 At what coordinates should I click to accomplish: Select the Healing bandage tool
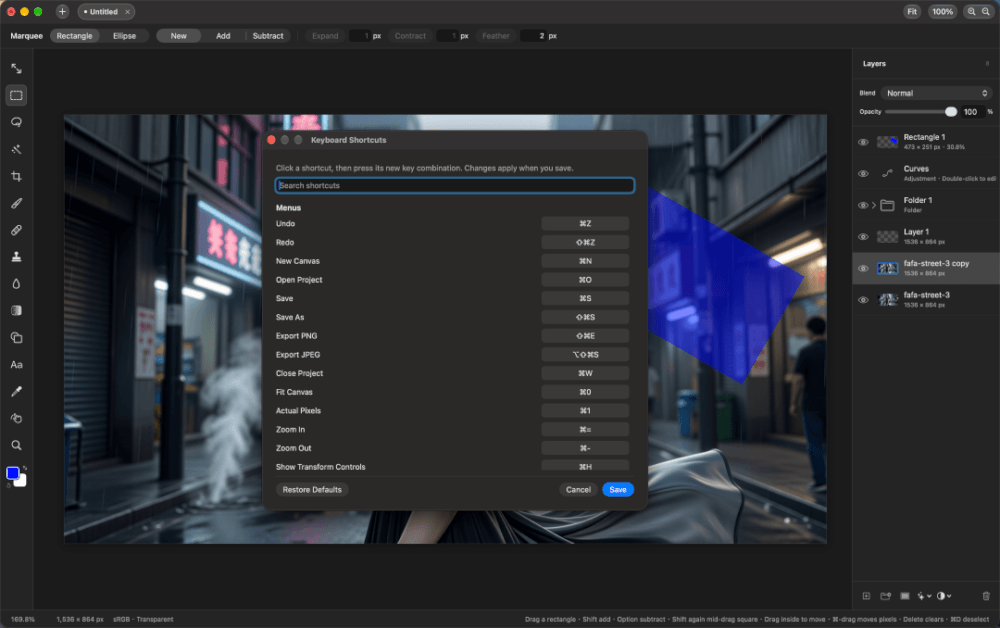click(x=17, y=230)
